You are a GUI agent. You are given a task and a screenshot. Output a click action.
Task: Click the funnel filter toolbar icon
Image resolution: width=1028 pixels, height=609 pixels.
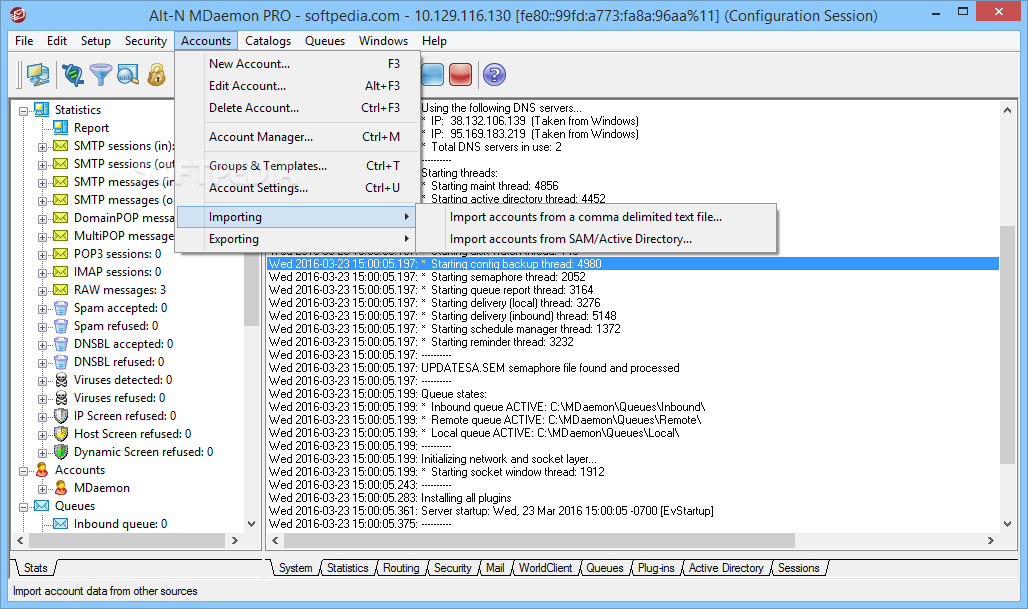point(100,75)
